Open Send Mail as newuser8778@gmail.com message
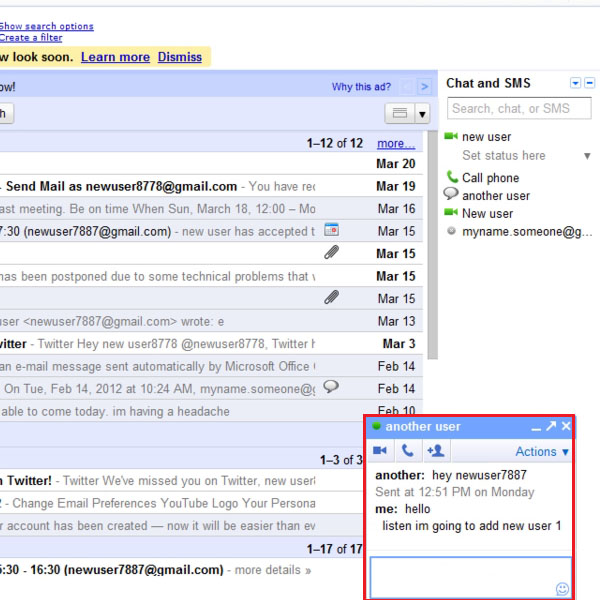Viewport: 600px width, 600px height. (210, 186)
